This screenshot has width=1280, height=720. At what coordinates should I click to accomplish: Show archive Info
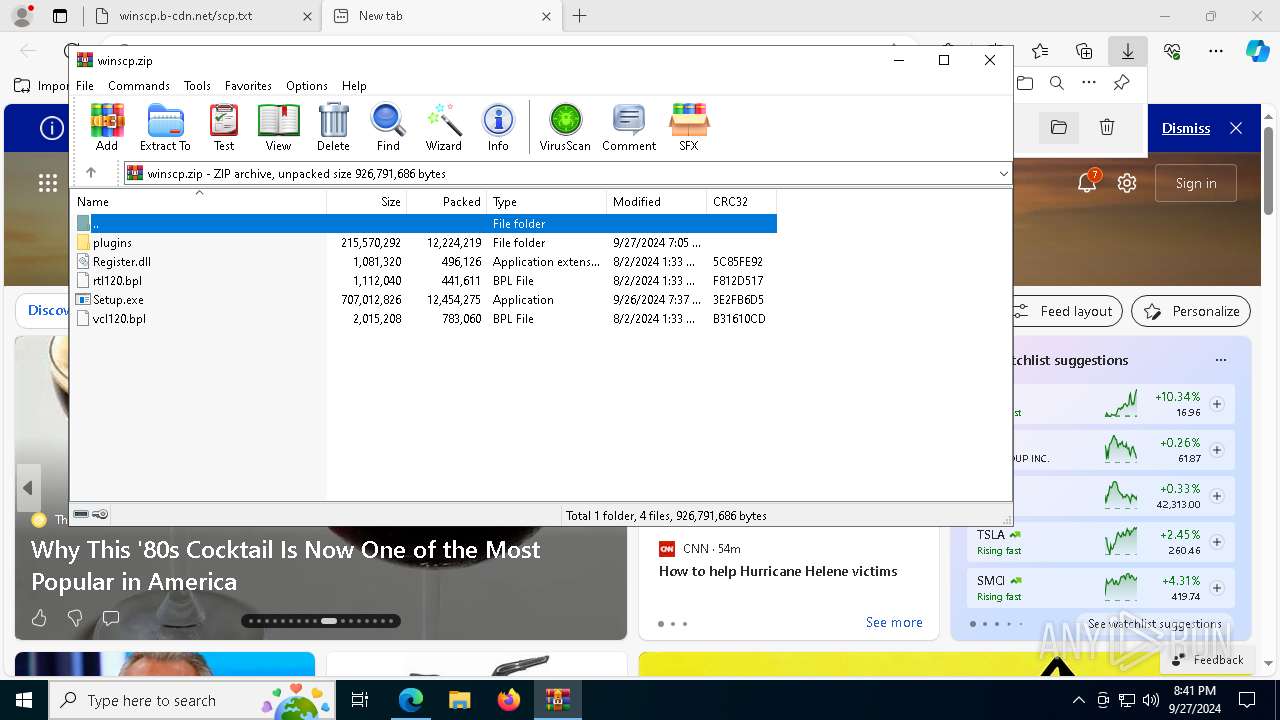point(498,128)
